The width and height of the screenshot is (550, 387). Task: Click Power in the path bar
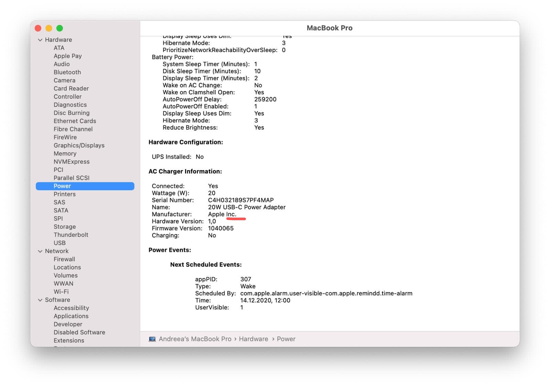[286, 339]
